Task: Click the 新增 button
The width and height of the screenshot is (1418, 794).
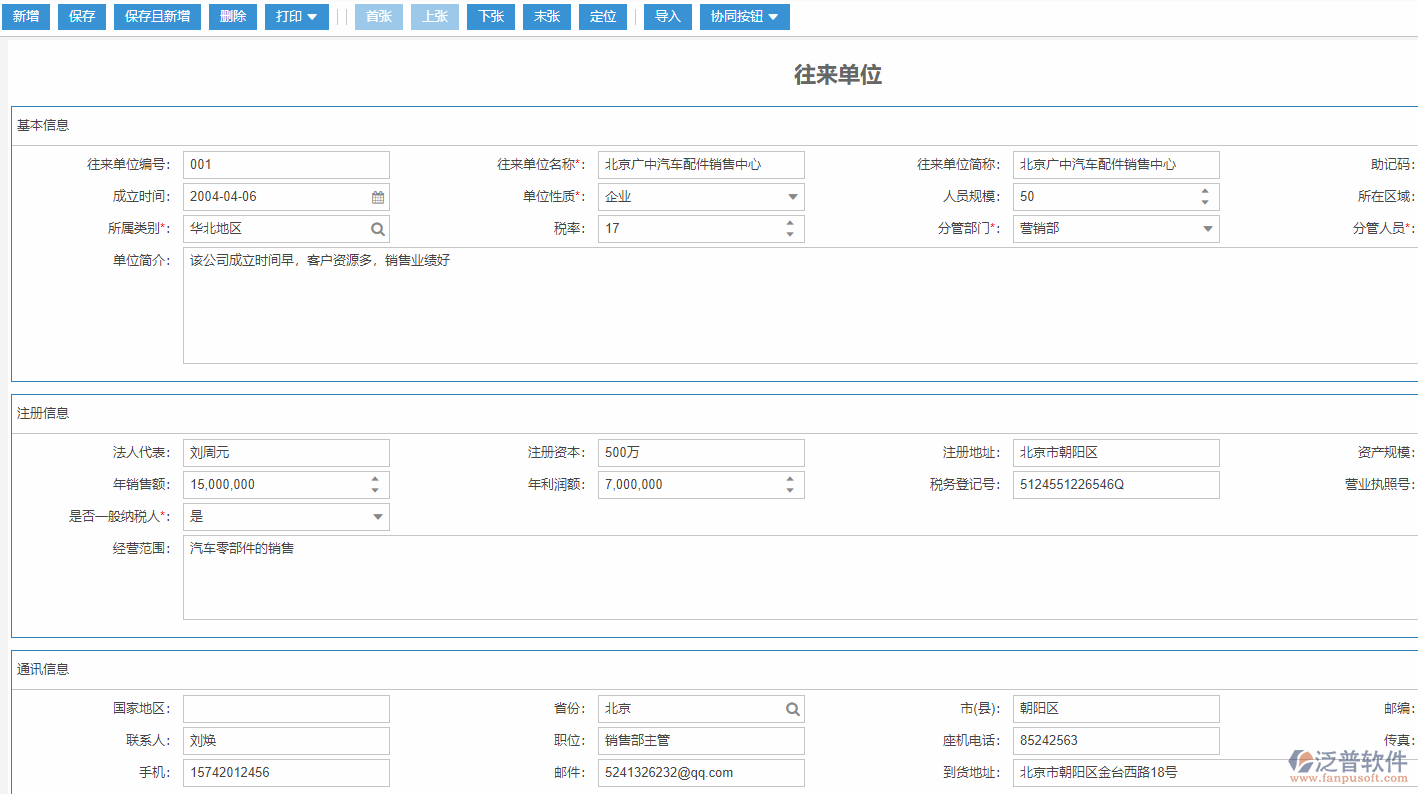Action: tap(26, 17)
